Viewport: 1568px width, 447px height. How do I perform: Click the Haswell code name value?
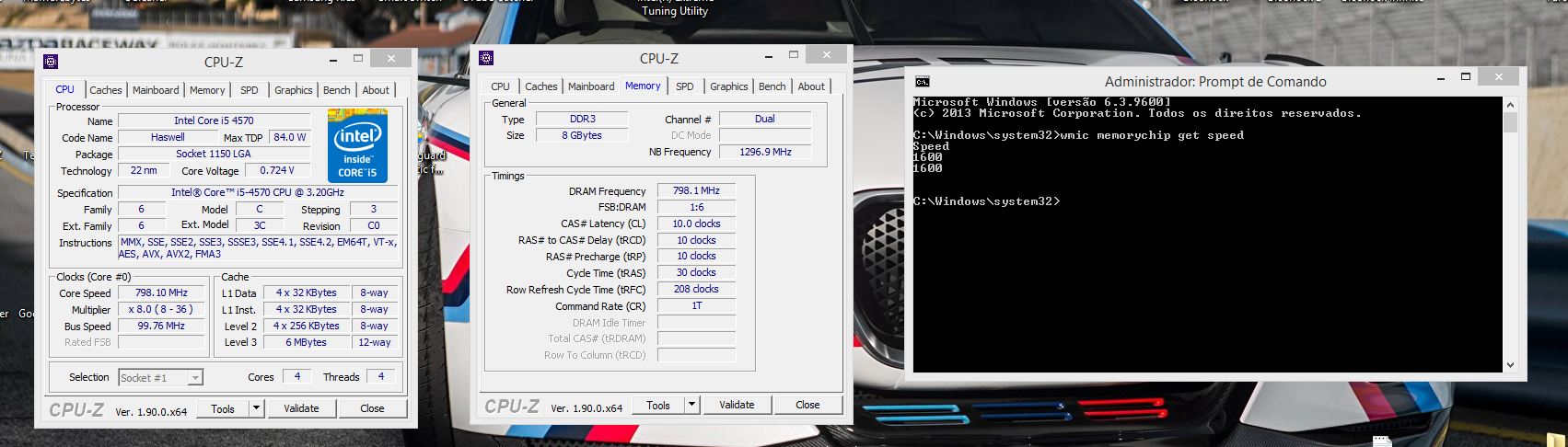point(168,137)
